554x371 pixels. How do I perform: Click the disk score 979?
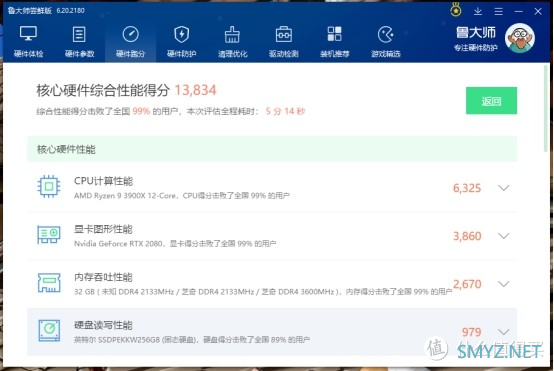pyautogui.click(x=471, y=332)
